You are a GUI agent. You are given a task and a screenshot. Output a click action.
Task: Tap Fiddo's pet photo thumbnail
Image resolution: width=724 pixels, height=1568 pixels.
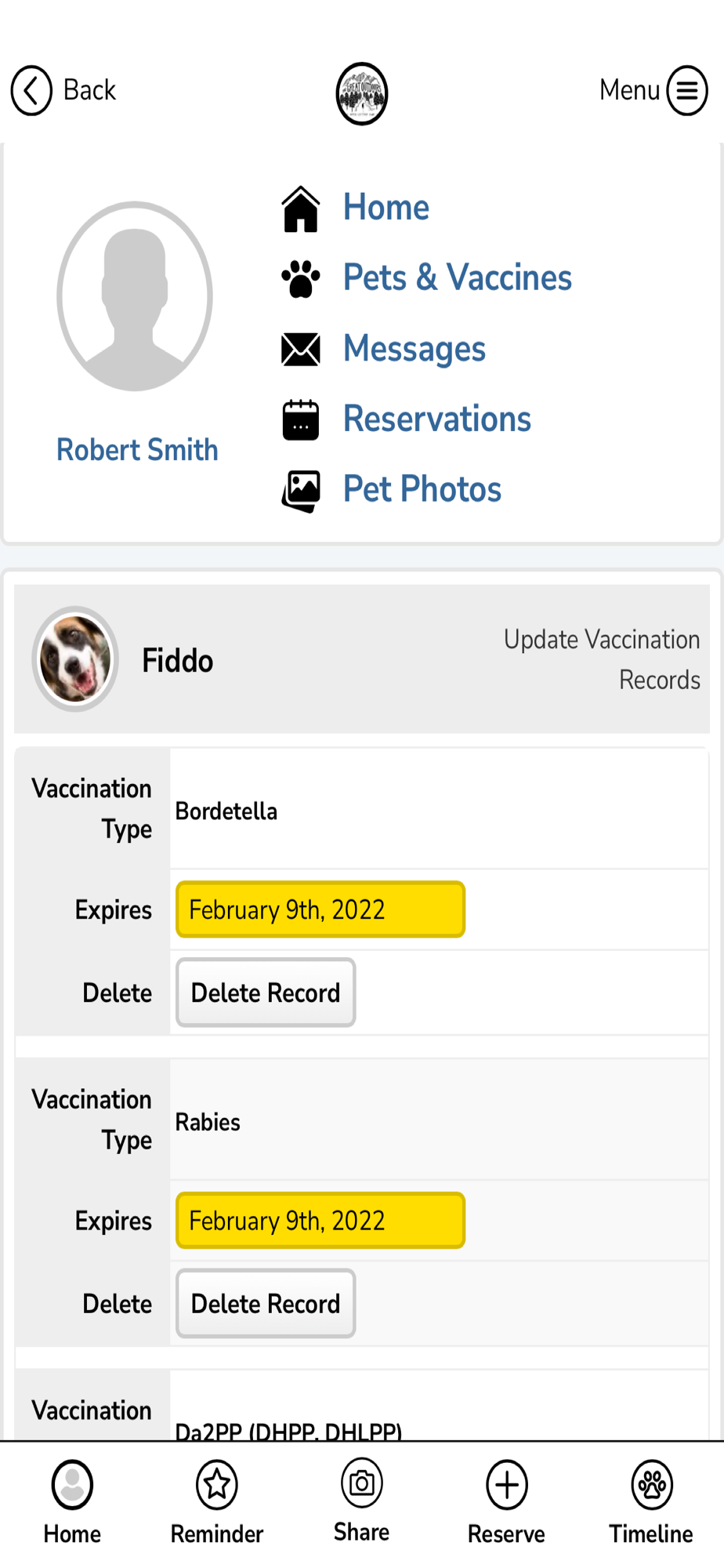[x=75, y=659]
